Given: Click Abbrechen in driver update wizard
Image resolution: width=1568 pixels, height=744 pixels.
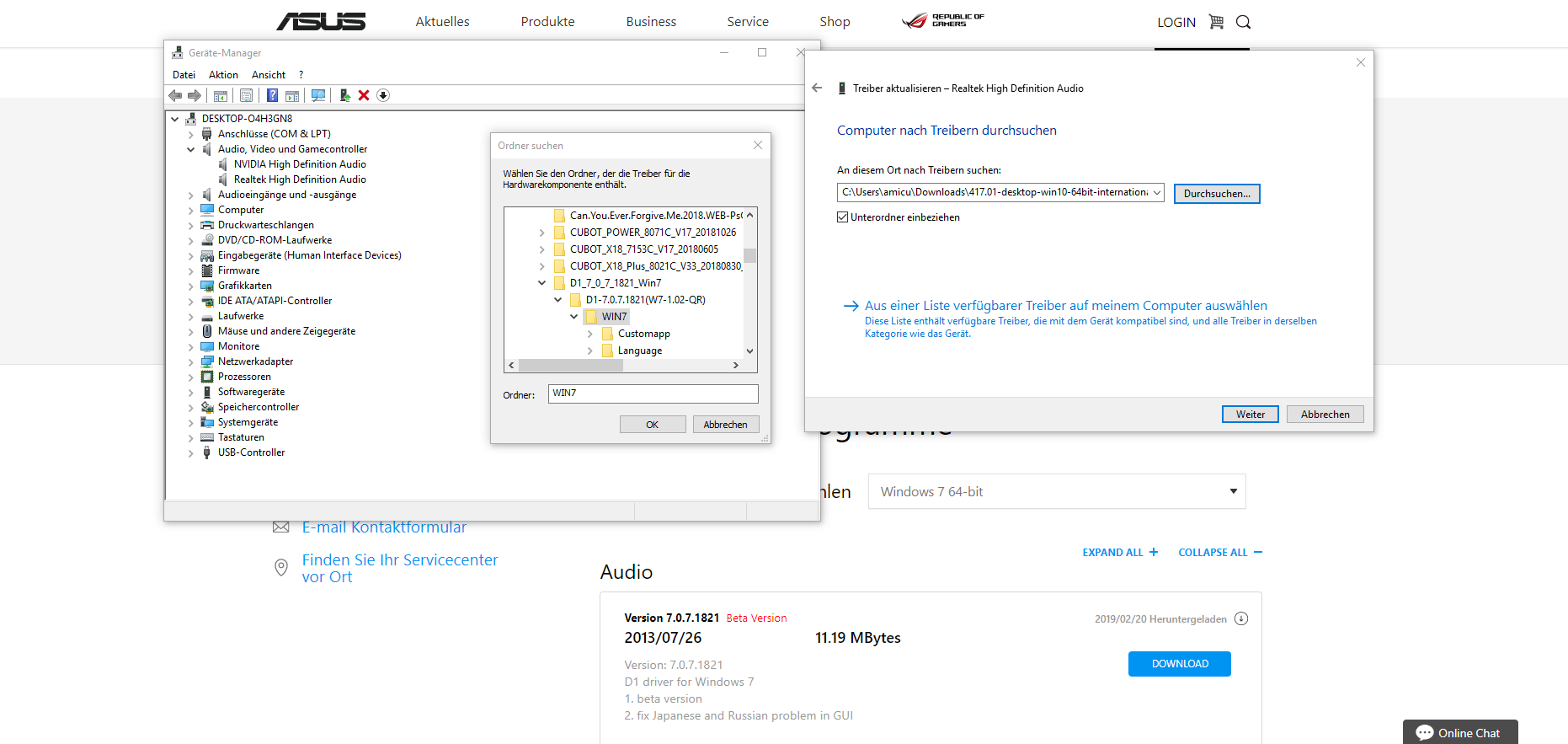Looking at the screenshot, I should [1325, 415].
